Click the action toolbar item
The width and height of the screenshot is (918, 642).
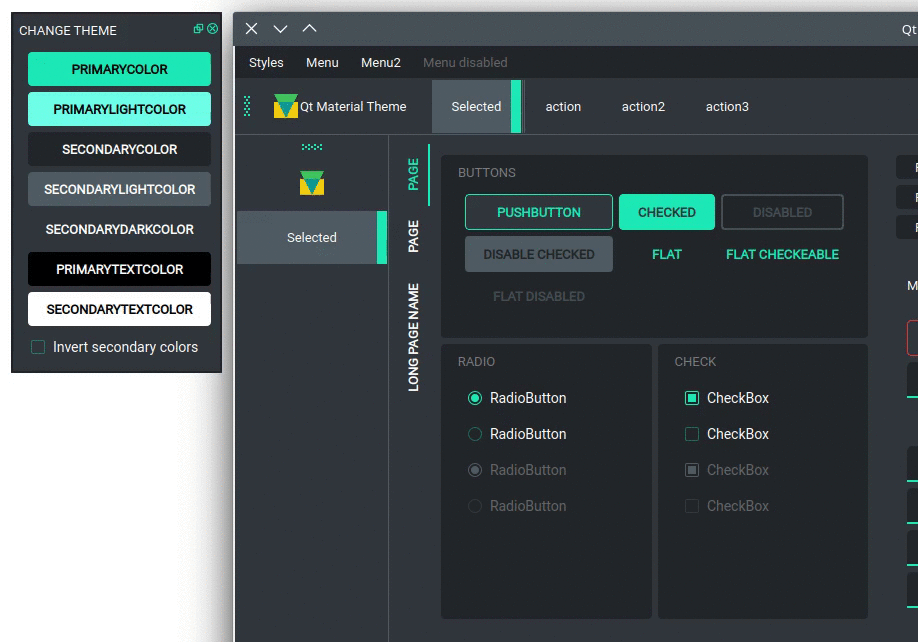point(563,107)
